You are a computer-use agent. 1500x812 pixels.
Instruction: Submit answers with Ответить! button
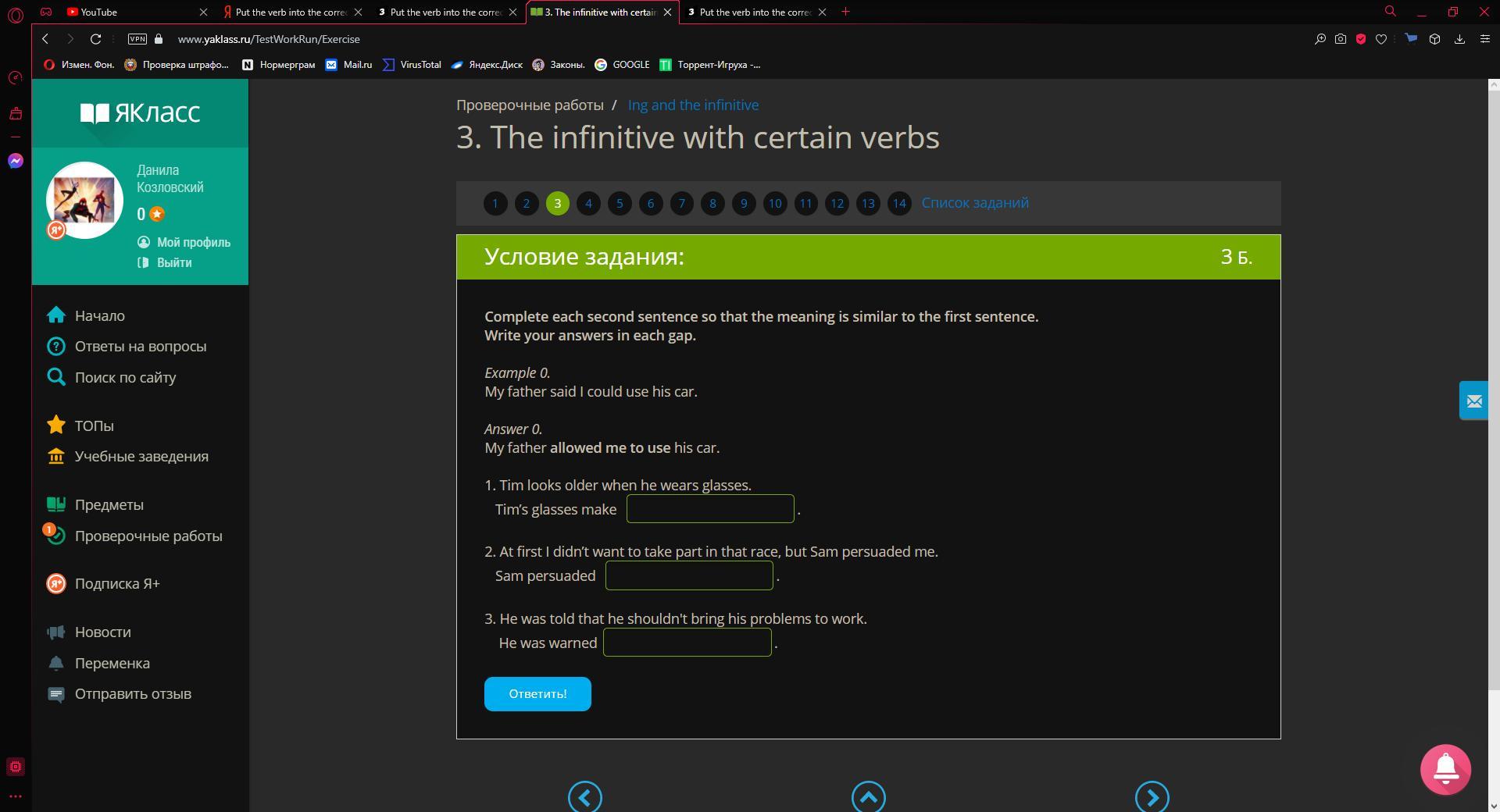pos(537,694)
